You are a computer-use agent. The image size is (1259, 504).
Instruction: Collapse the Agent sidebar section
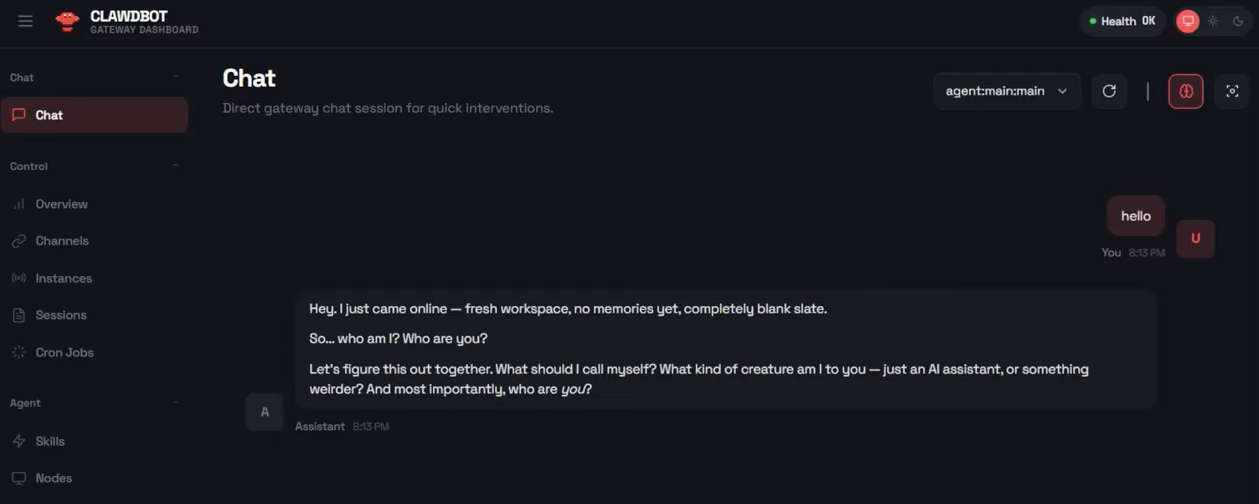pos(176,403)
